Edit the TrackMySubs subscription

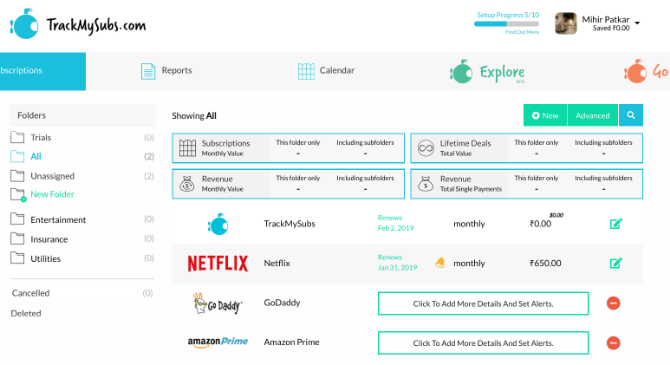point(616,224)
